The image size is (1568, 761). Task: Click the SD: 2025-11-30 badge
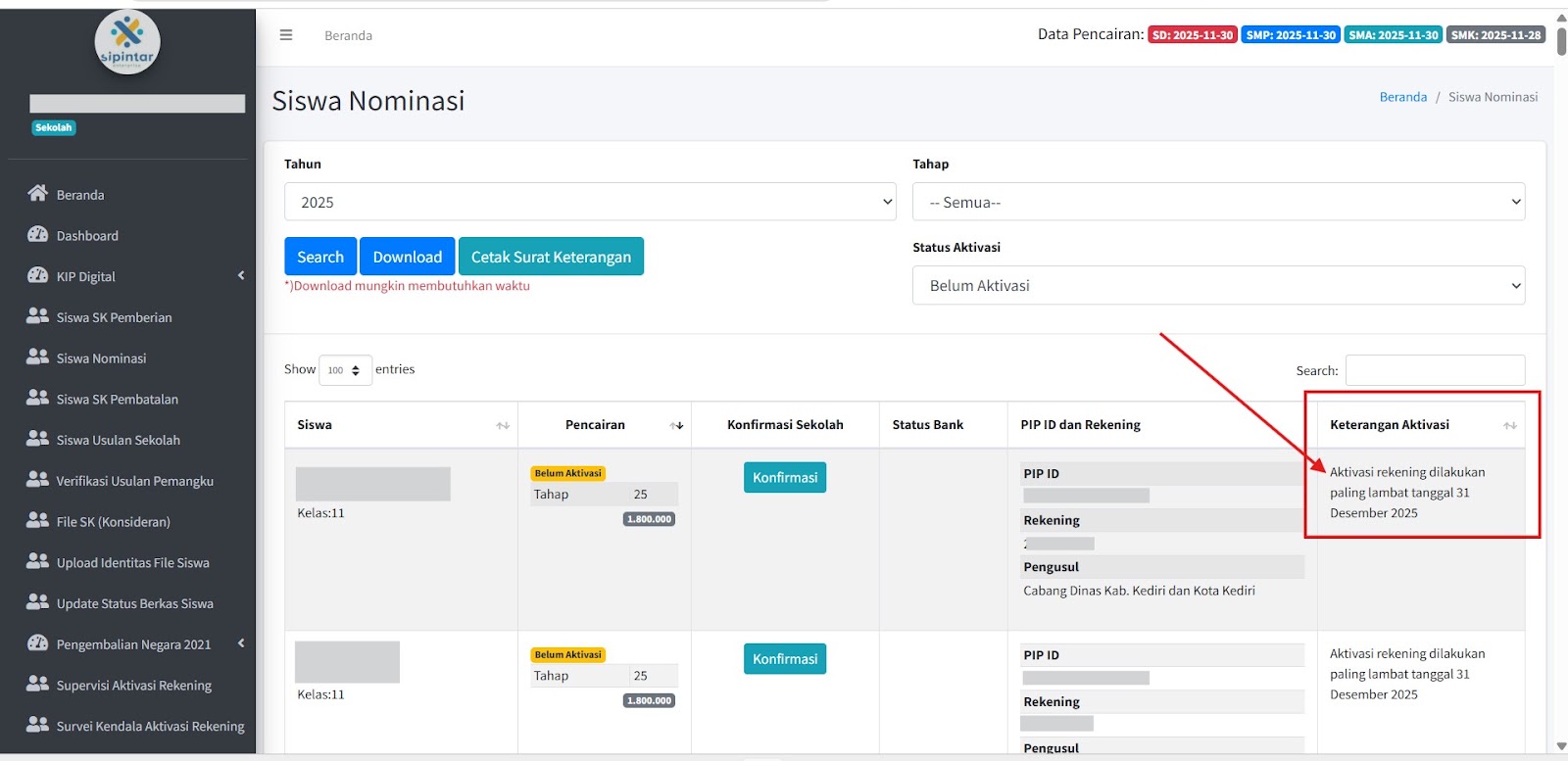[x=1193, y=34]
